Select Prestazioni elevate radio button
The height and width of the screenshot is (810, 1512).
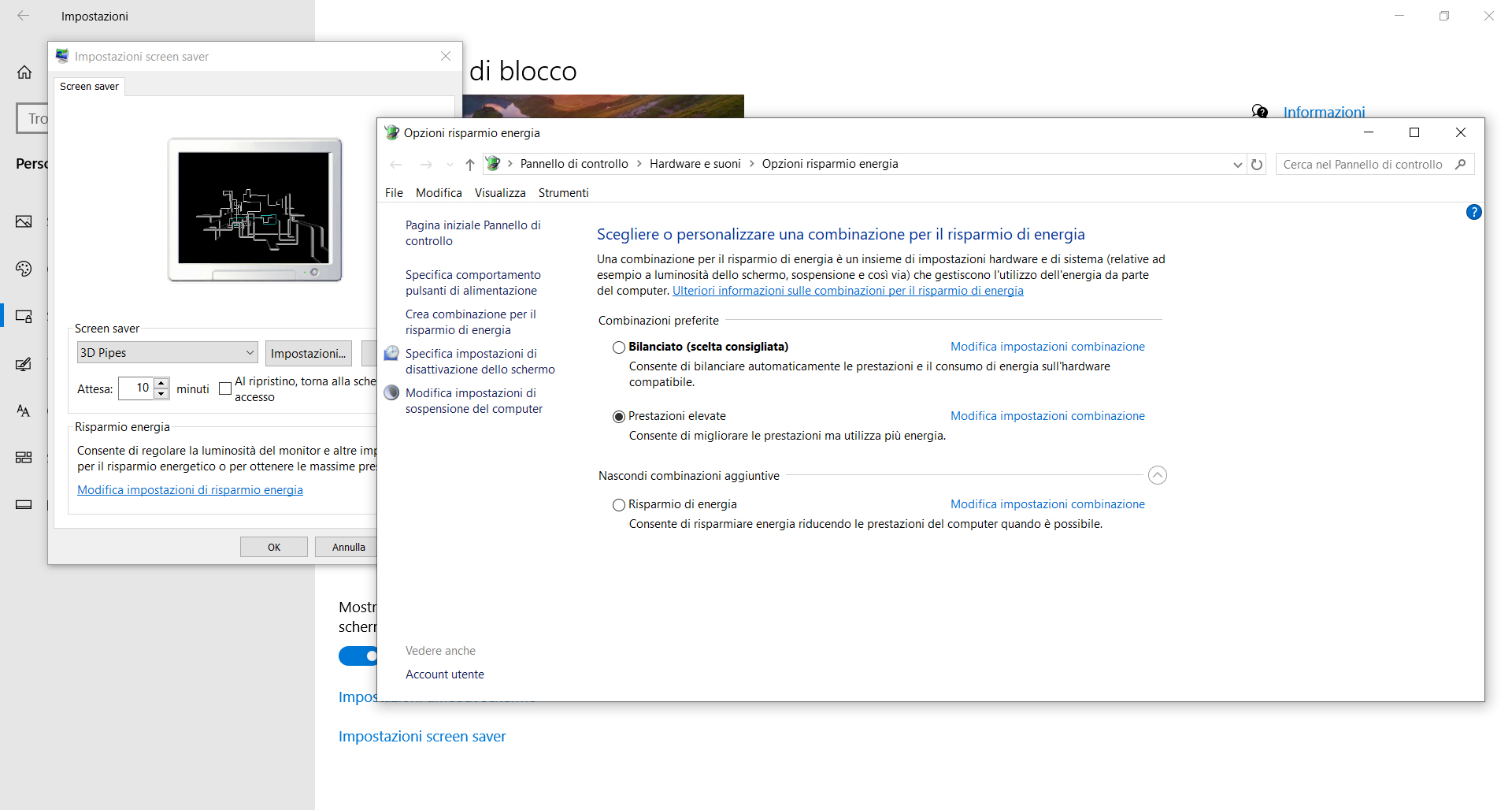(x=619, y=417)
